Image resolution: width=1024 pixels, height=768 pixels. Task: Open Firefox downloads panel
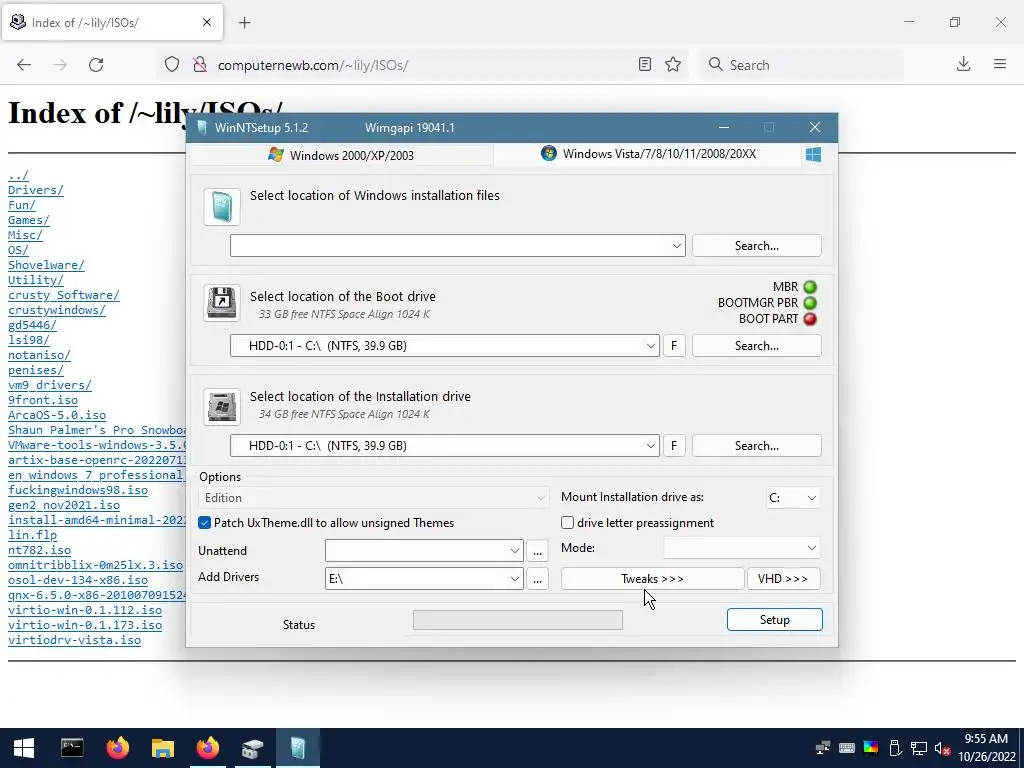pyautogui.click(x=963, y=64)
